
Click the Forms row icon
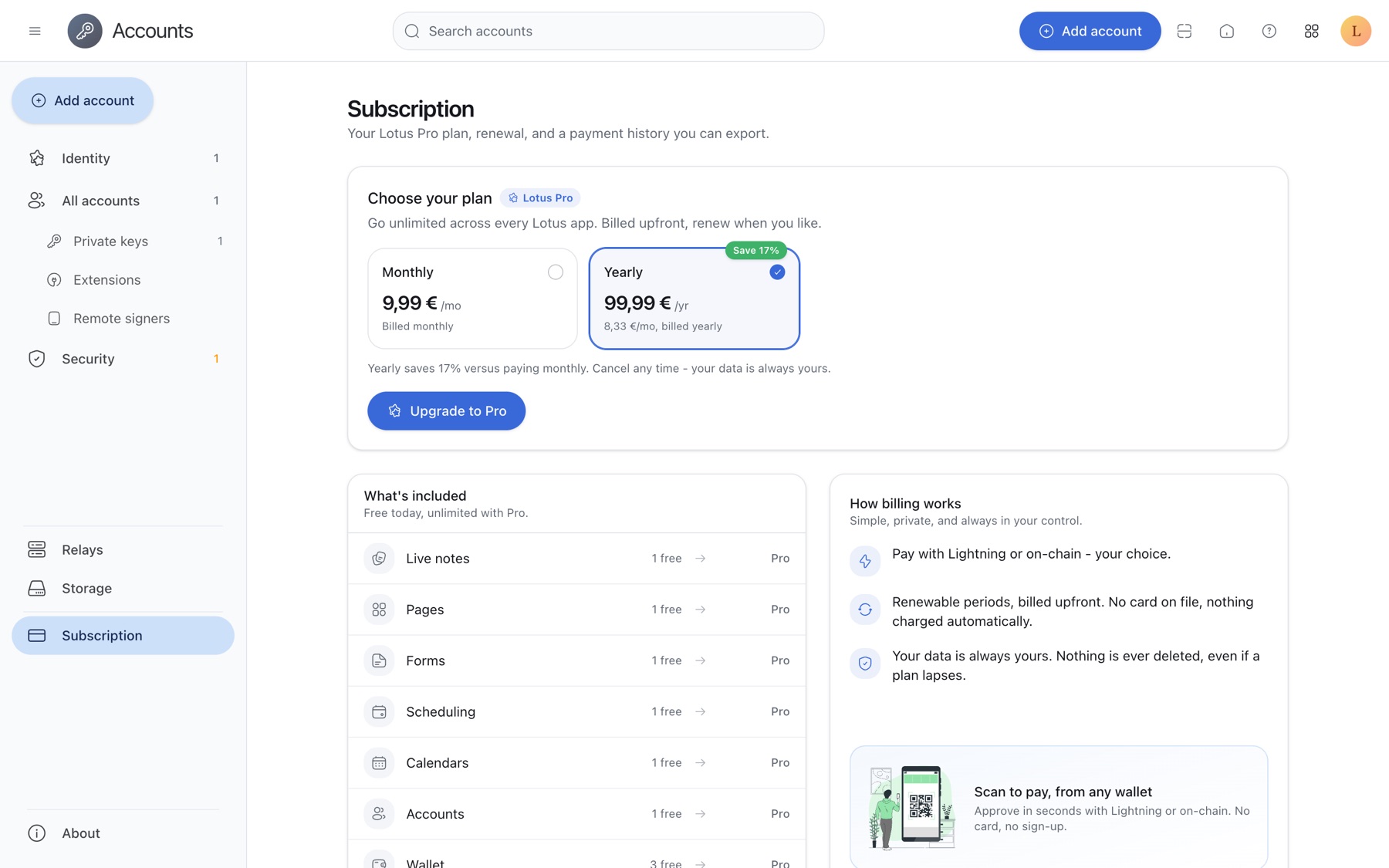(379, 660)
